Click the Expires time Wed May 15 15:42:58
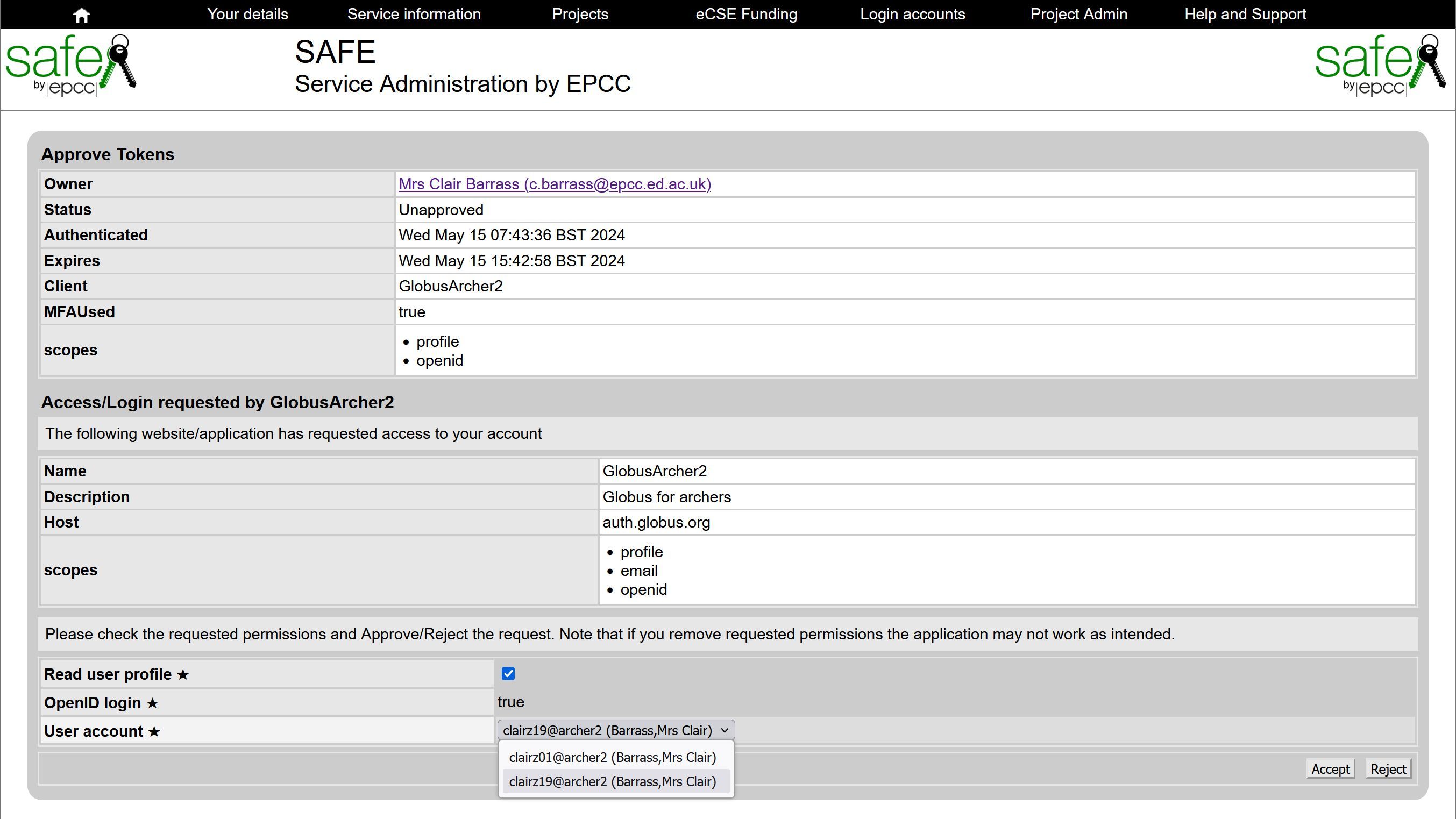This screenshot has height=819, width=1456. (512, 261)
